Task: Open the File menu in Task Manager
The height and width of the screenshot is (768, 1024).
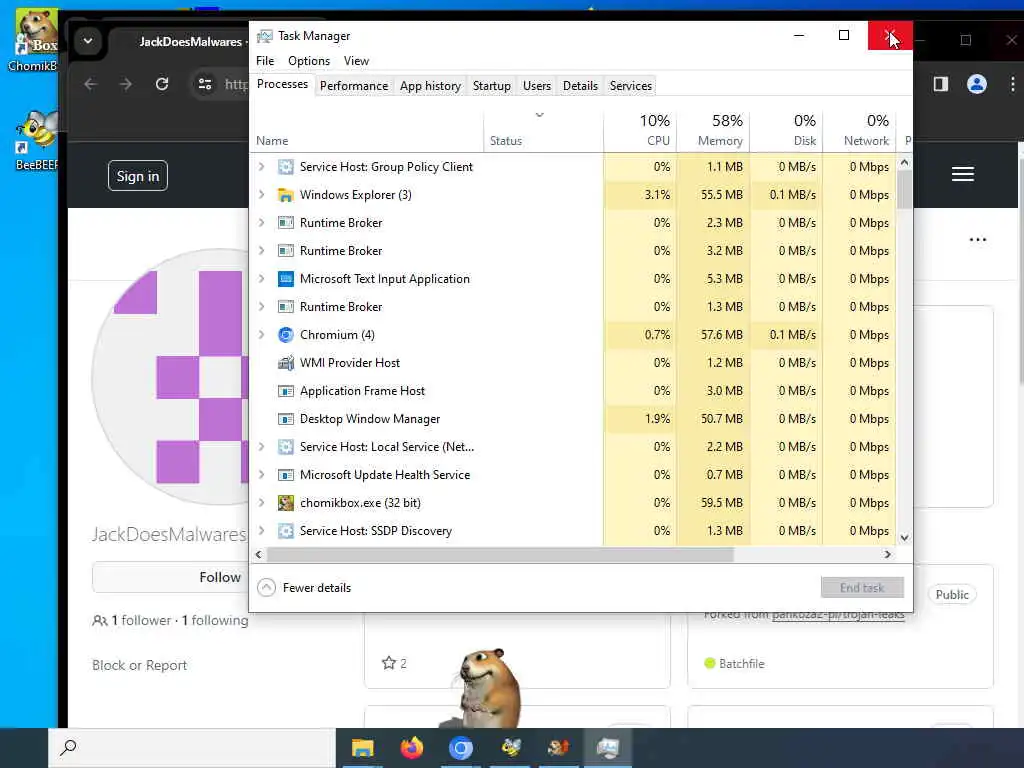Action: [265, 61]
